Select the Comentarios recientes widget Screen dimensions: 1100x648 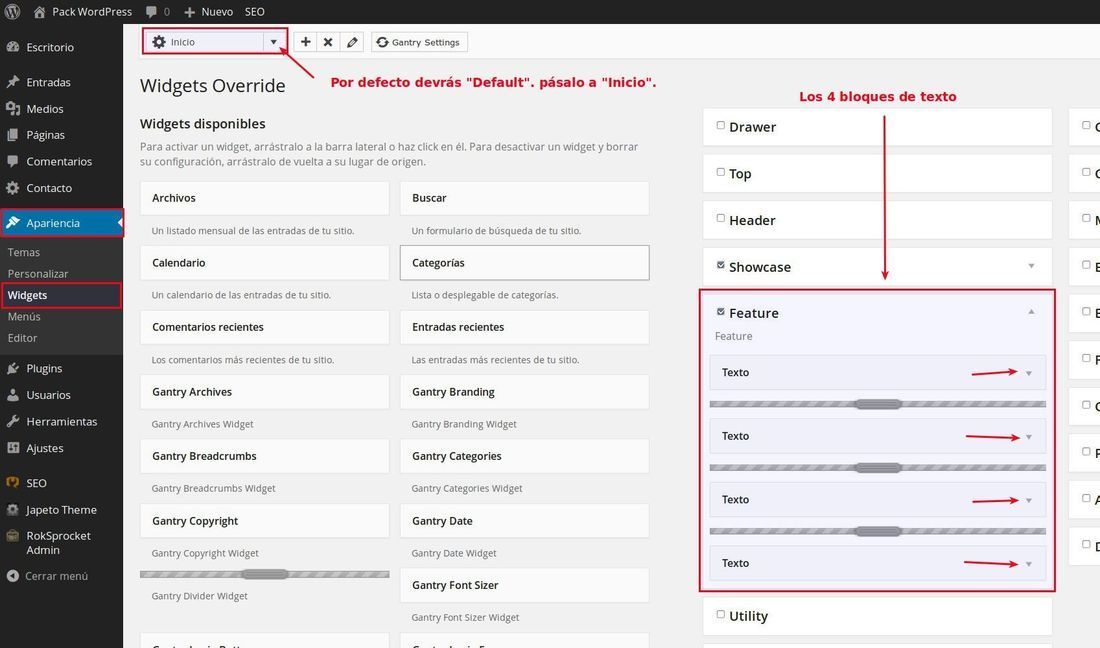[264, 328]
